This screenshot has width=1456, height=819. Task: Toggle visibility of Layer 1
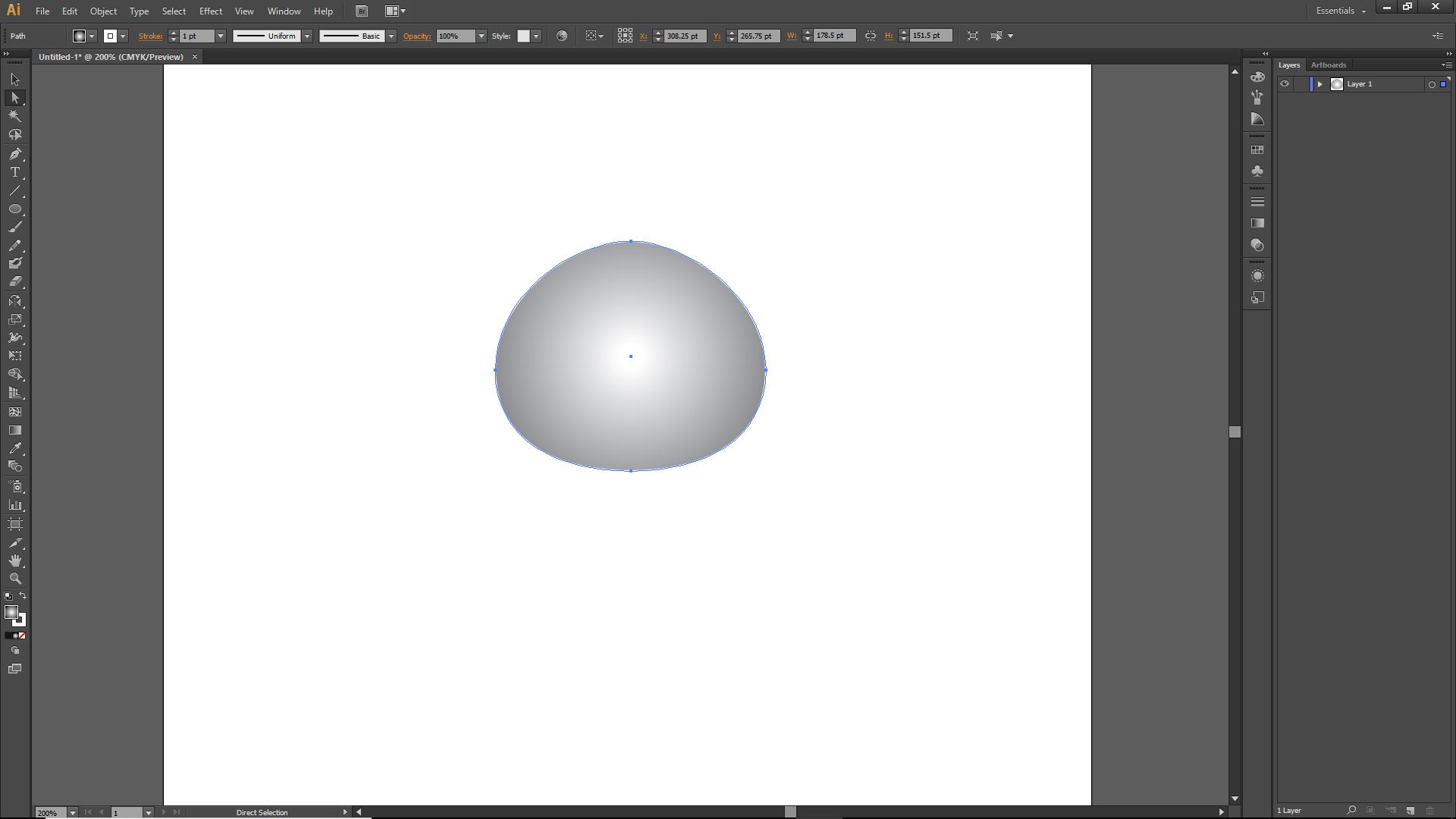coord(1285,84)
